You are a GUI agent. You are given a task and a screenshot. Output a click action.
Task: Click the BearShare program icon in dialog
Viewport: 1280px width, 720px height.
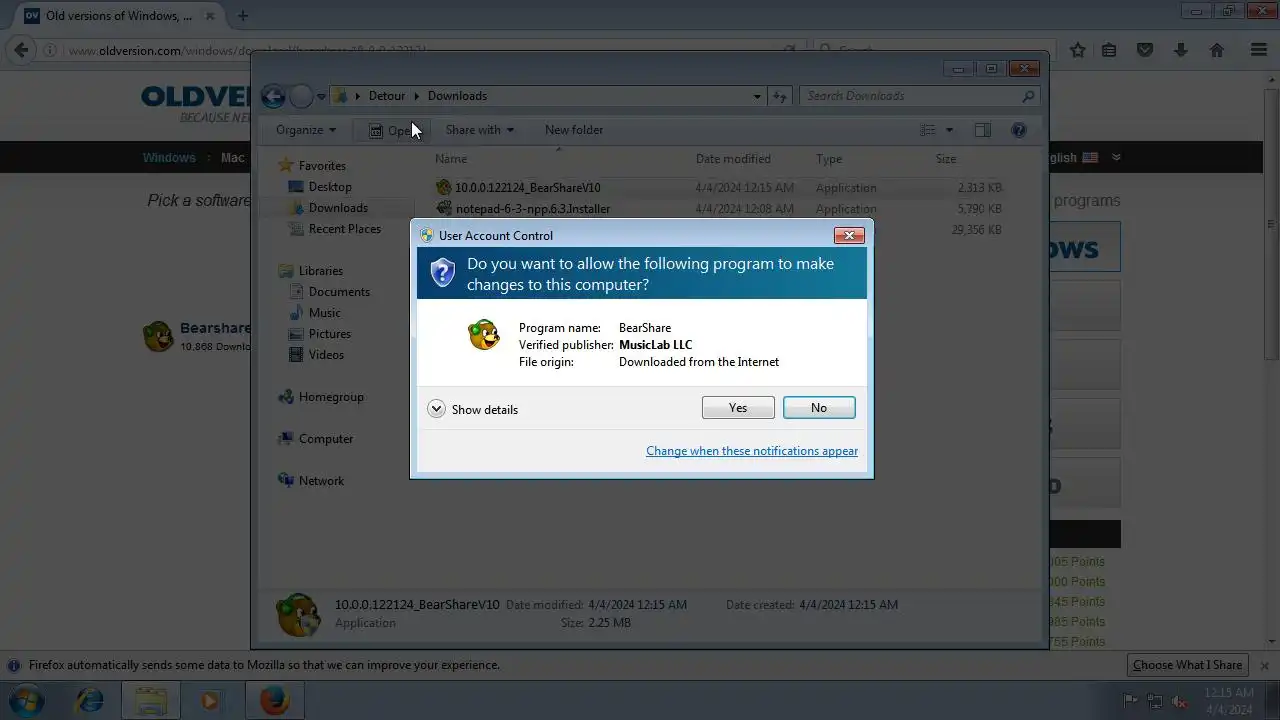pyautogui.click(x=484, y=335)
